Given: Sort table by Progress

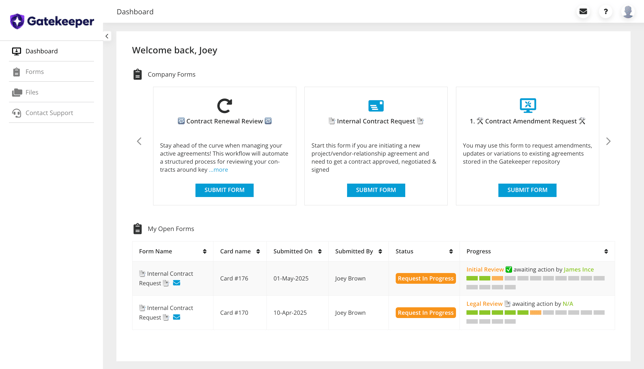Looking at the screenshot, I should (606, 251).
